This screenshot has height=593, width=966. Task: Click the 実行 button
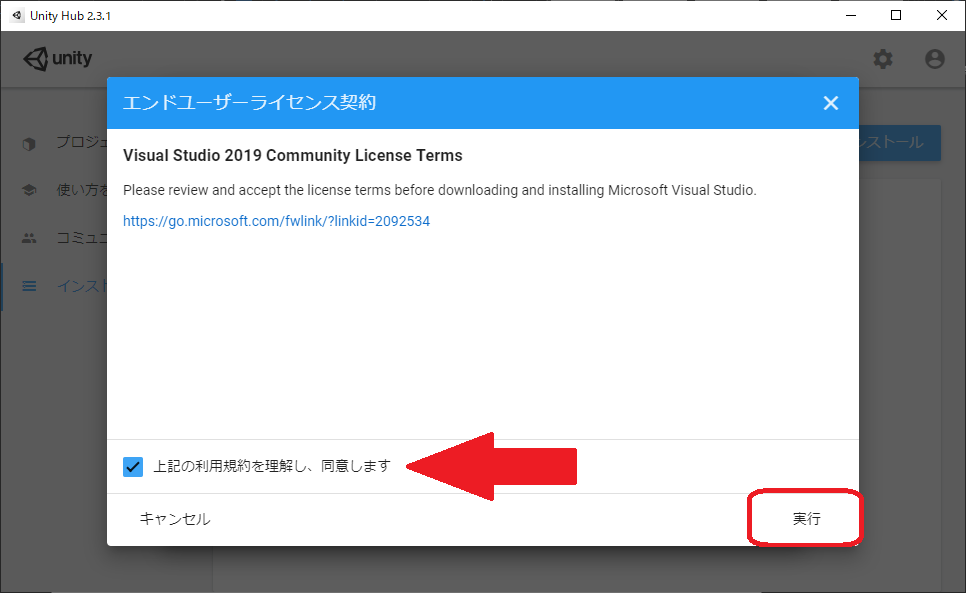[806, 518]
